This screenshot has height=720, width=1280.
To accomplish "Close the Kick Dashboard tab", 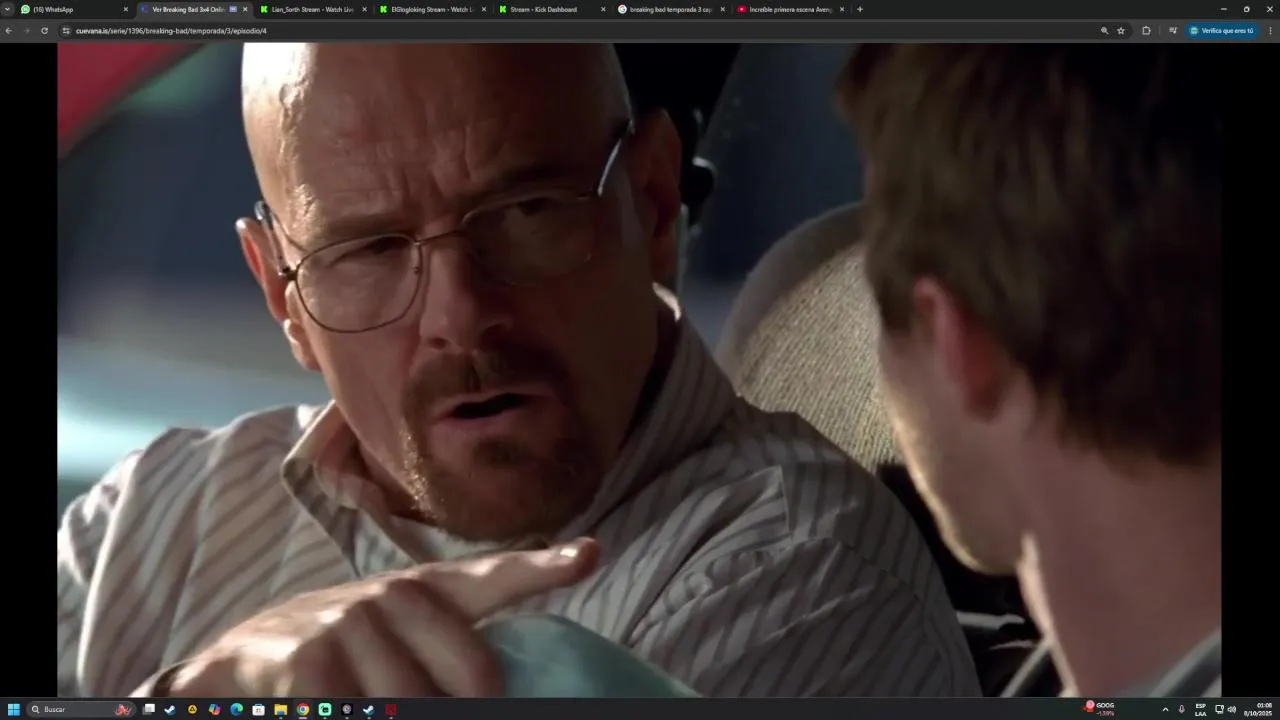I will (603, 9).
